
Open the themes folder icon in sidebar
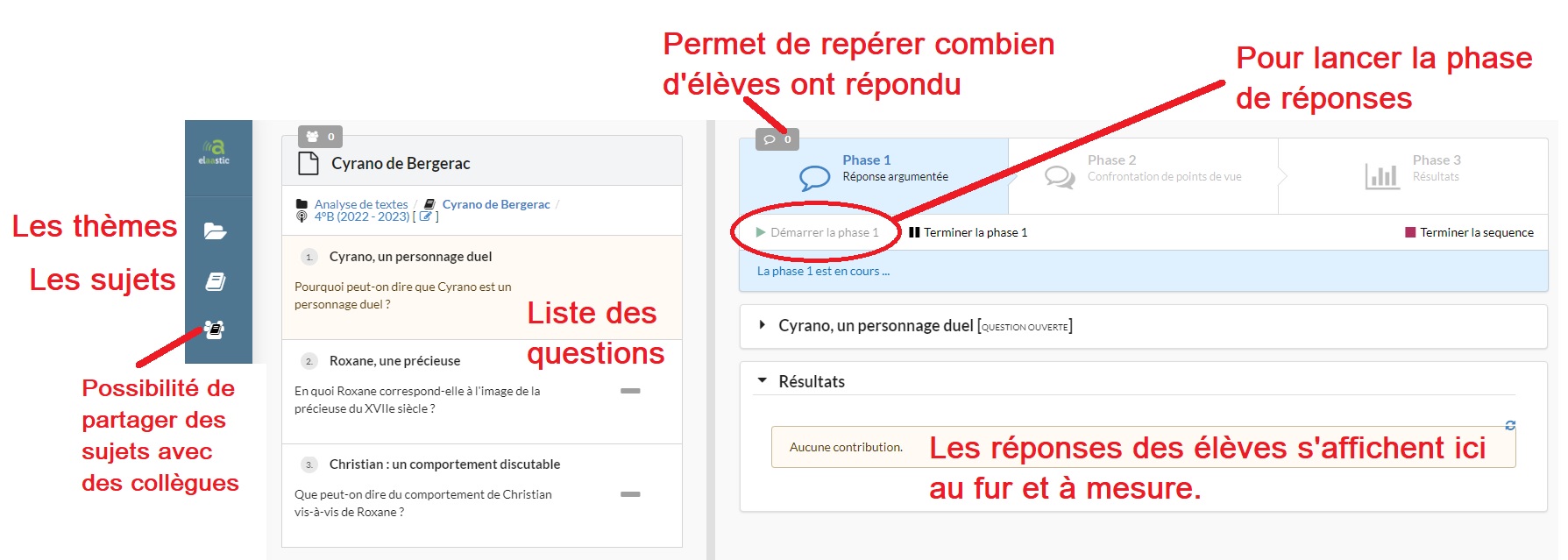[x=215, y=231]
